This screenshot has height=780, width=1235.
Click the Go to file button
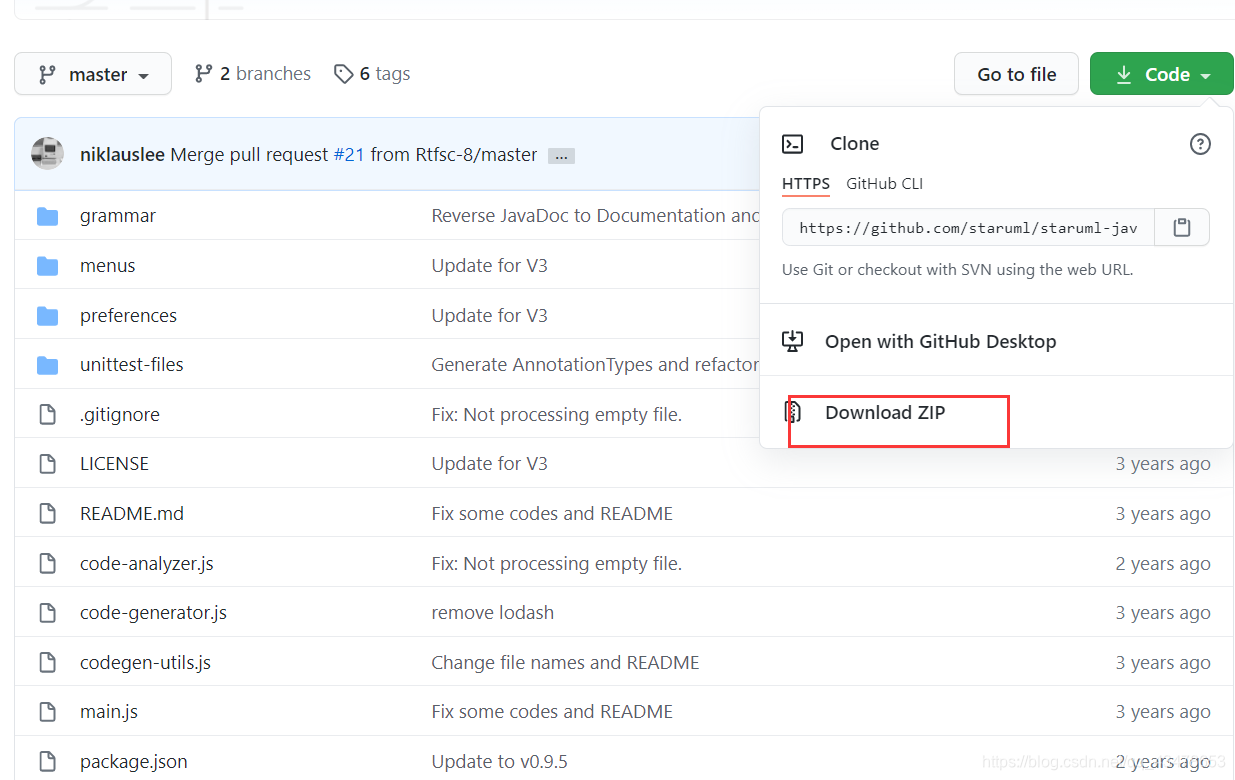coord(1016,73)
